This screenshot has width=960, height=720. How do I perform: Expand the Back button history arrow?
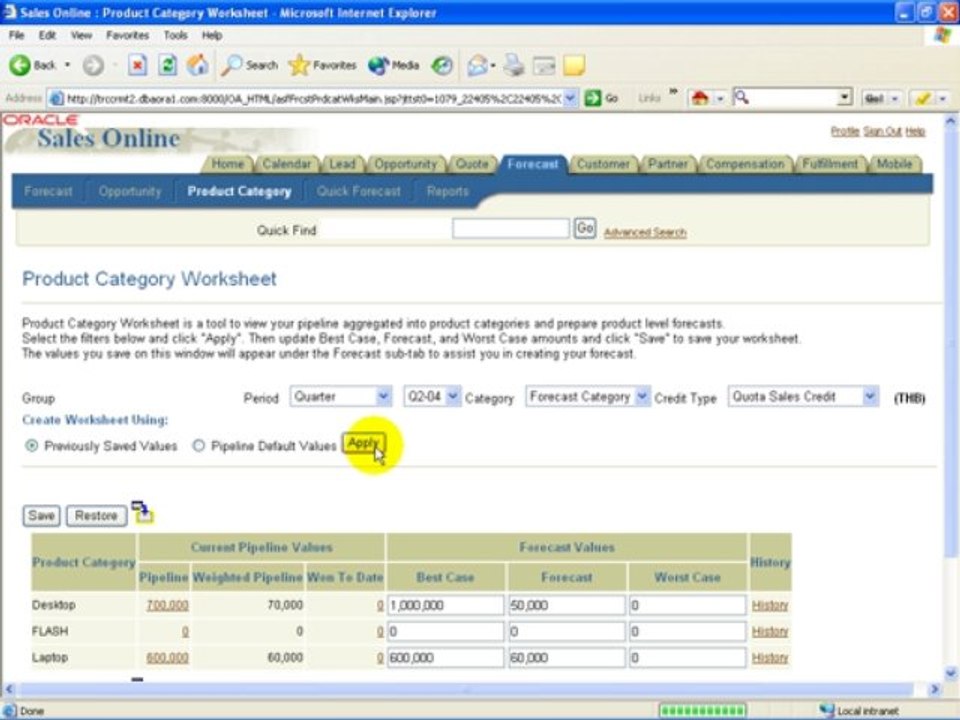point(67,65)
